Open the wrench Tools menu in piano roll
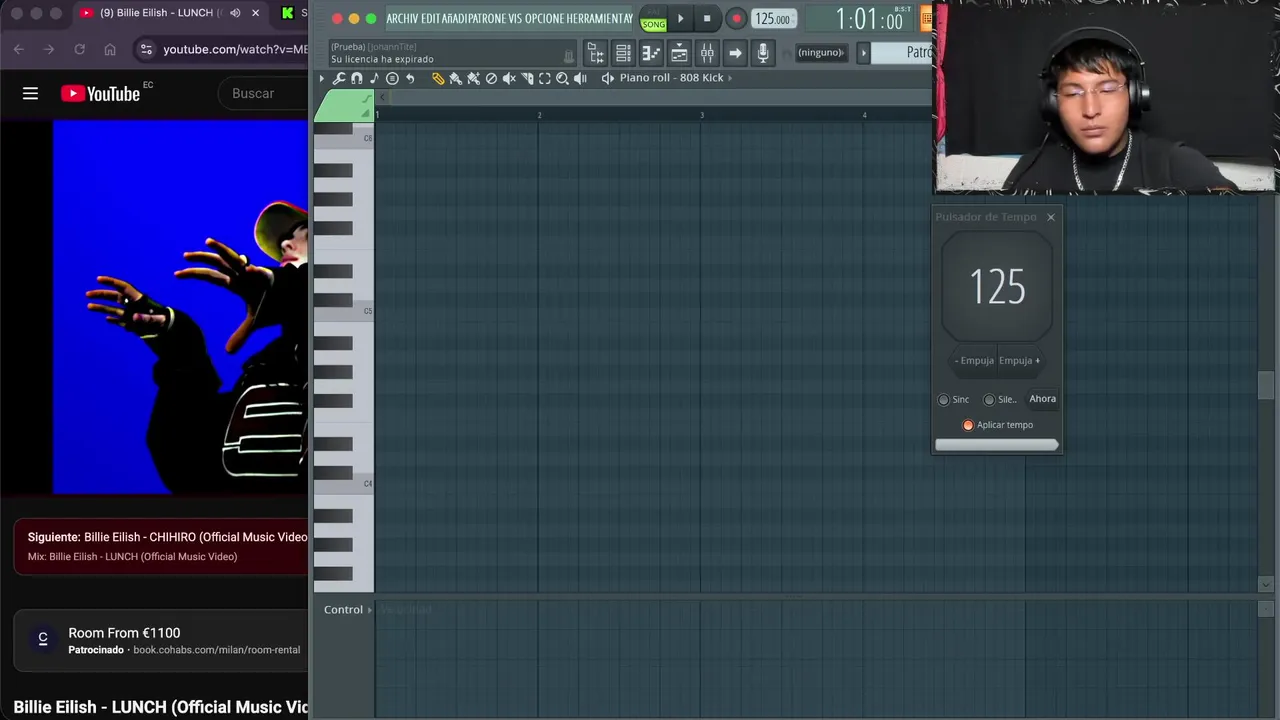The height and width of the screenshot is (720, 1280). [339, 78]
